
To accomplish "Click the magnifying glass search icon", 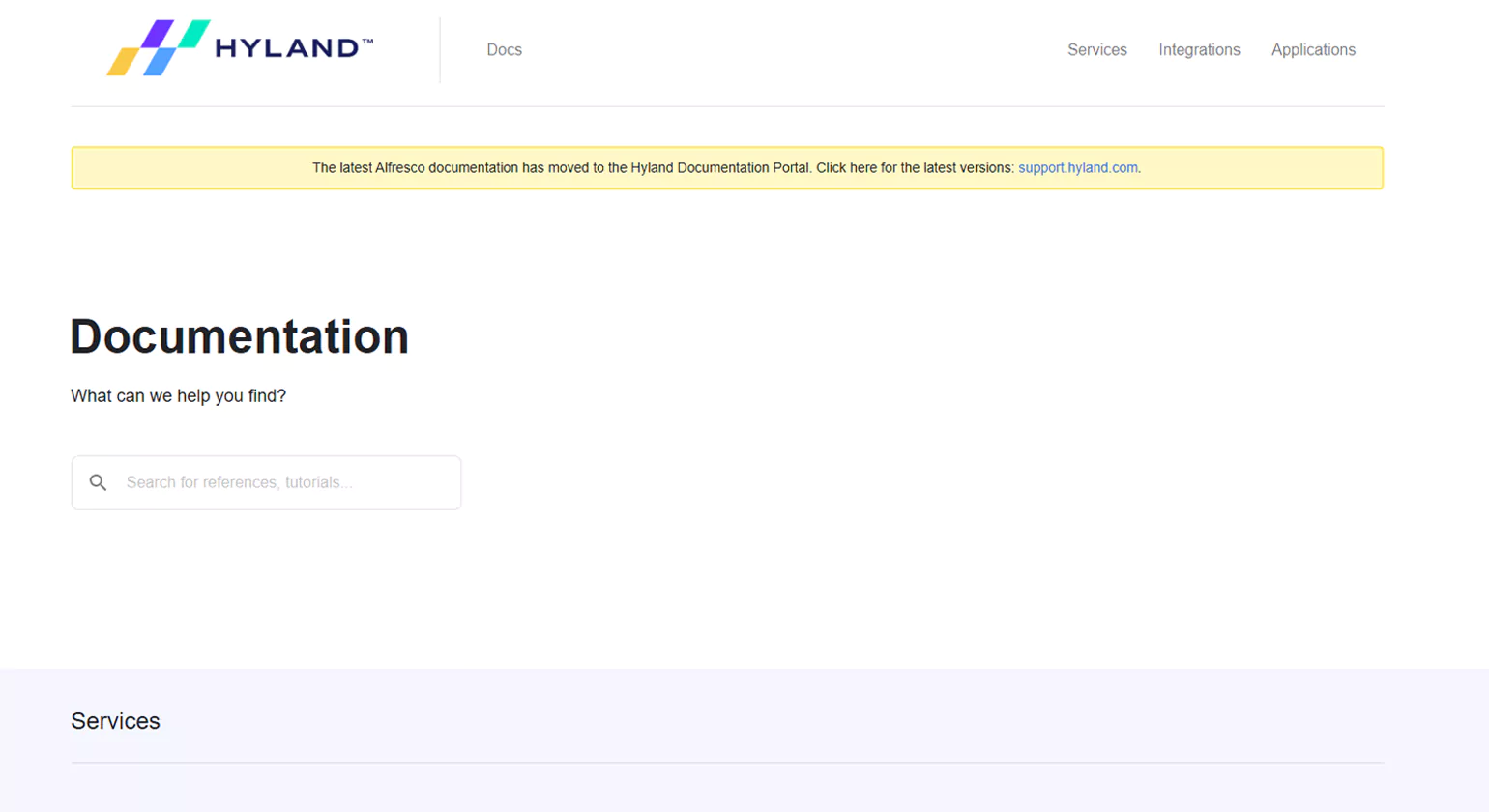I will [98, 482].
